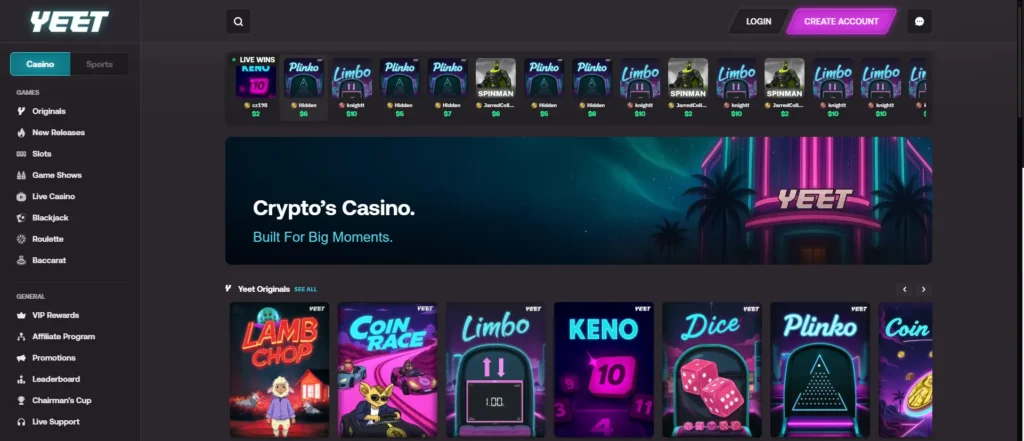Viewport: 1024px width, 441px height.
Task: Open Slots icon in sidebar
Action: (x=21, y=154)
